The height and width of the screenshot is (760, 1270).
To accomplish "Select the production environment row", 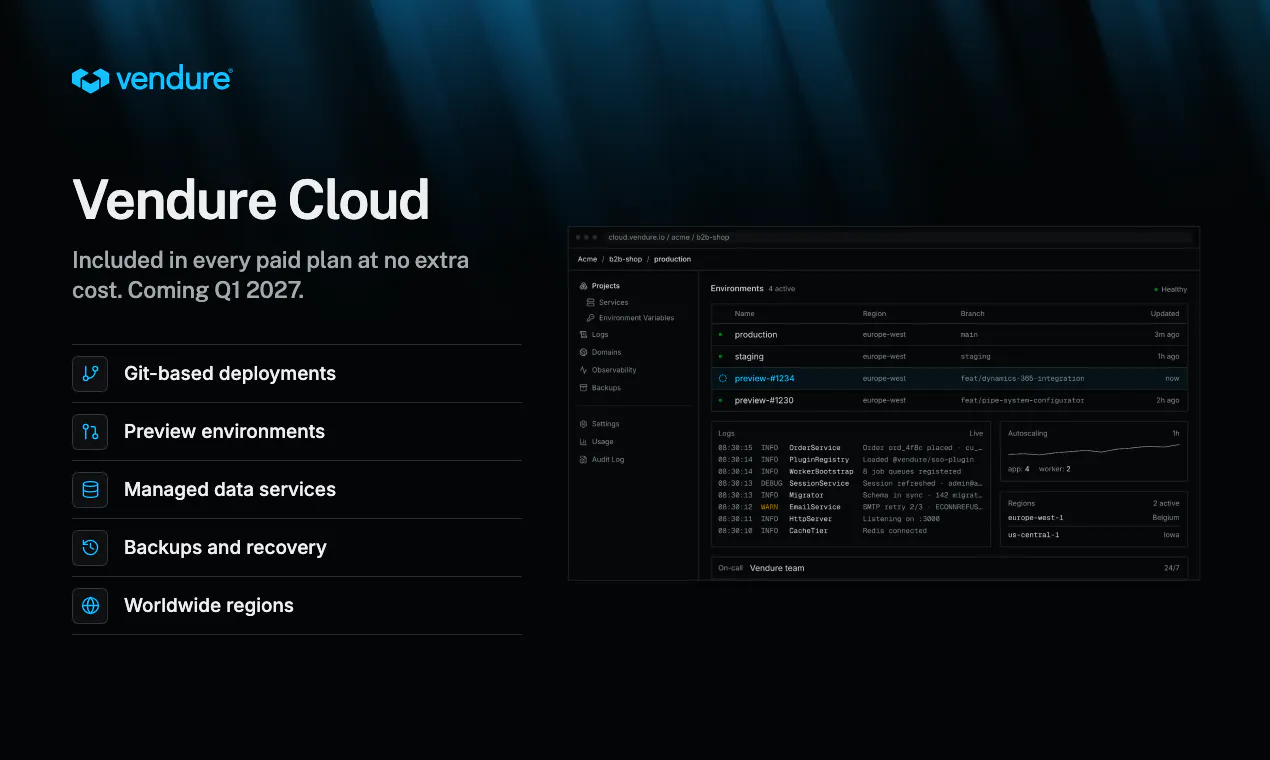I will click(x=949, y=335).
